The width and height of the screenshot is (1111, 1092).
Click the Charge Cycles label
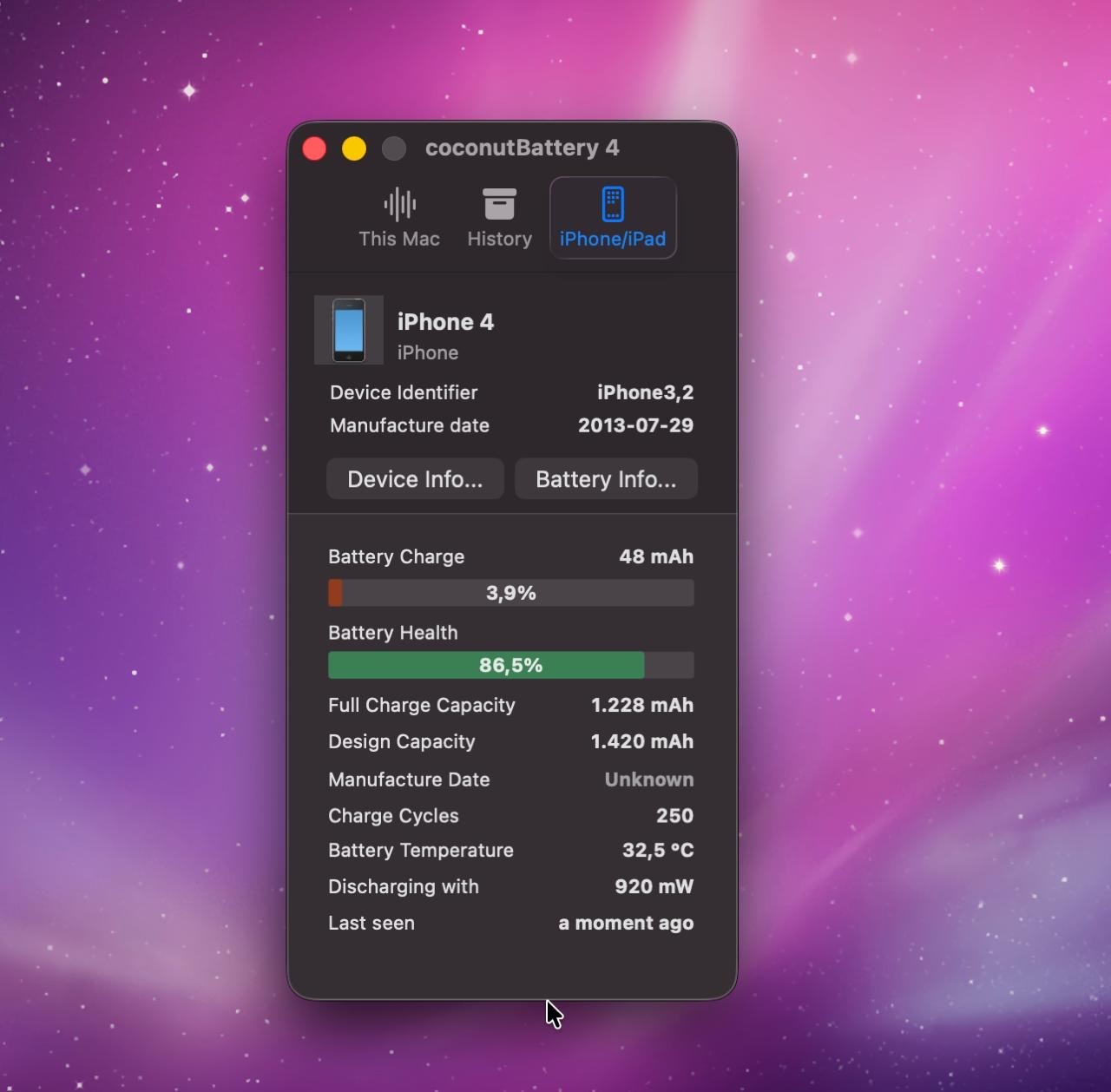(393, 816)
